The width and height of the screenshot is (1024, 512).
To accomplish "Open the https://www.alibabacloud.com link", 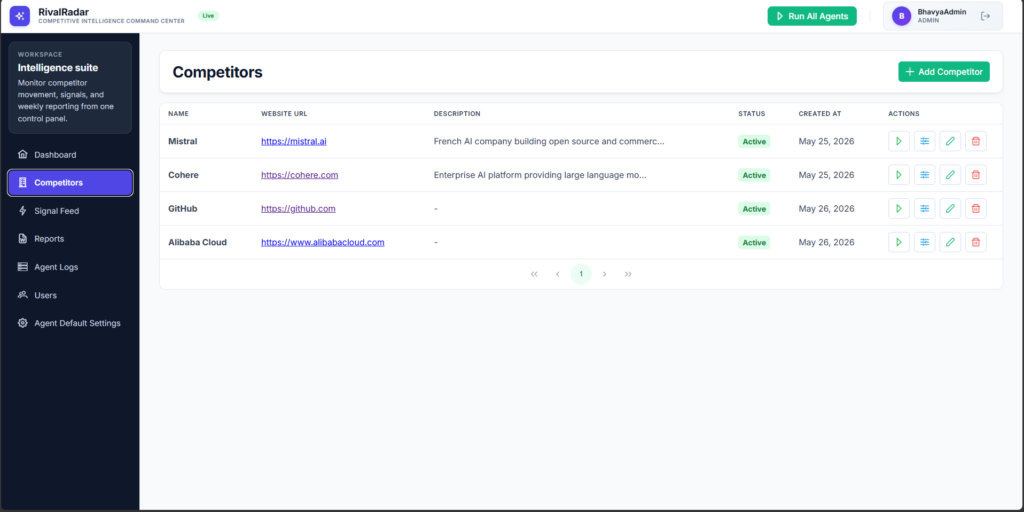I will pos(323,242).
